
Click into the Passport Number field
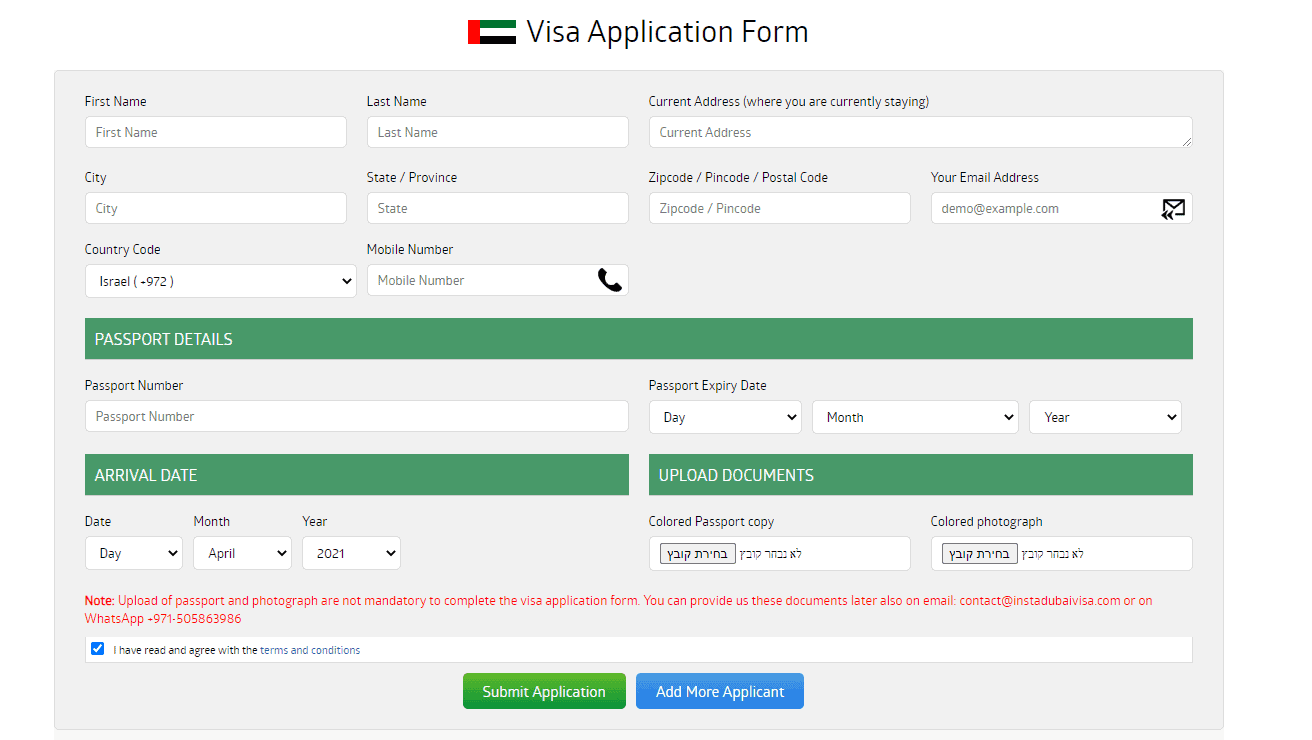357,416
